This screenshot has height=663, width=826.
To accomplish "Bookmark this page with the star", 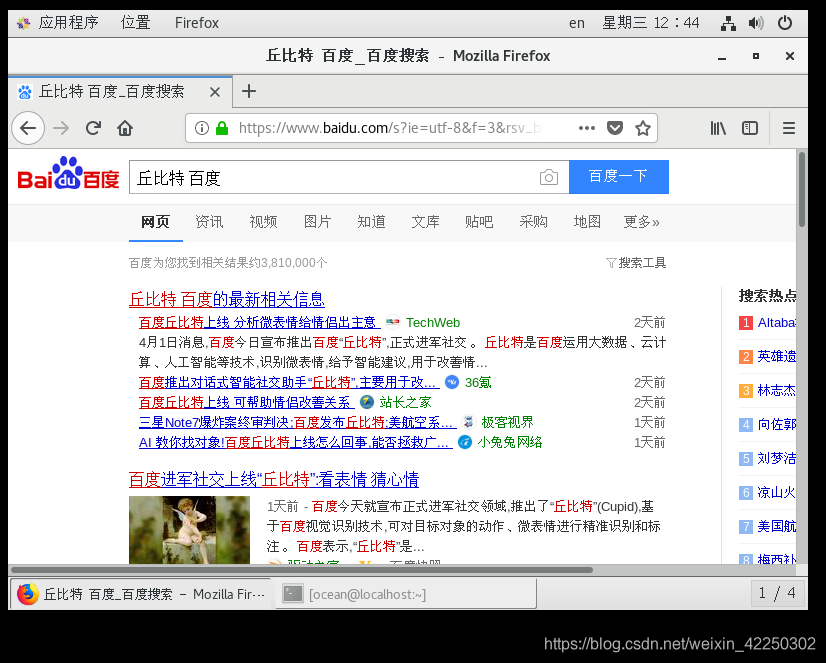I will pos(643,128).
